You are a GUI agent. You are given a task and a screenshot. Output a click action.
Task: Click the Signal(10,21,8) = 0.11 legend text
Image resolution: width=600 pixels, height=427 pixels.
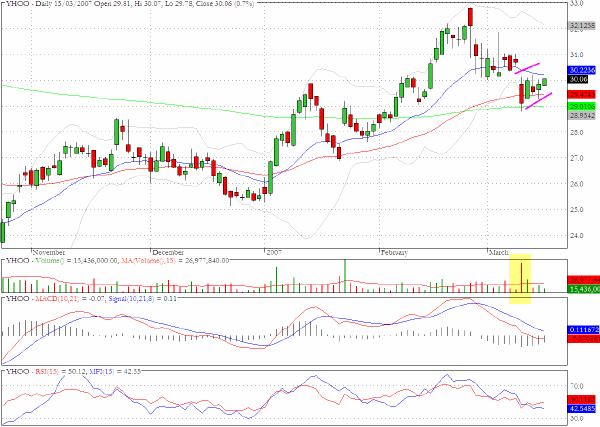(x=142, y=298)
